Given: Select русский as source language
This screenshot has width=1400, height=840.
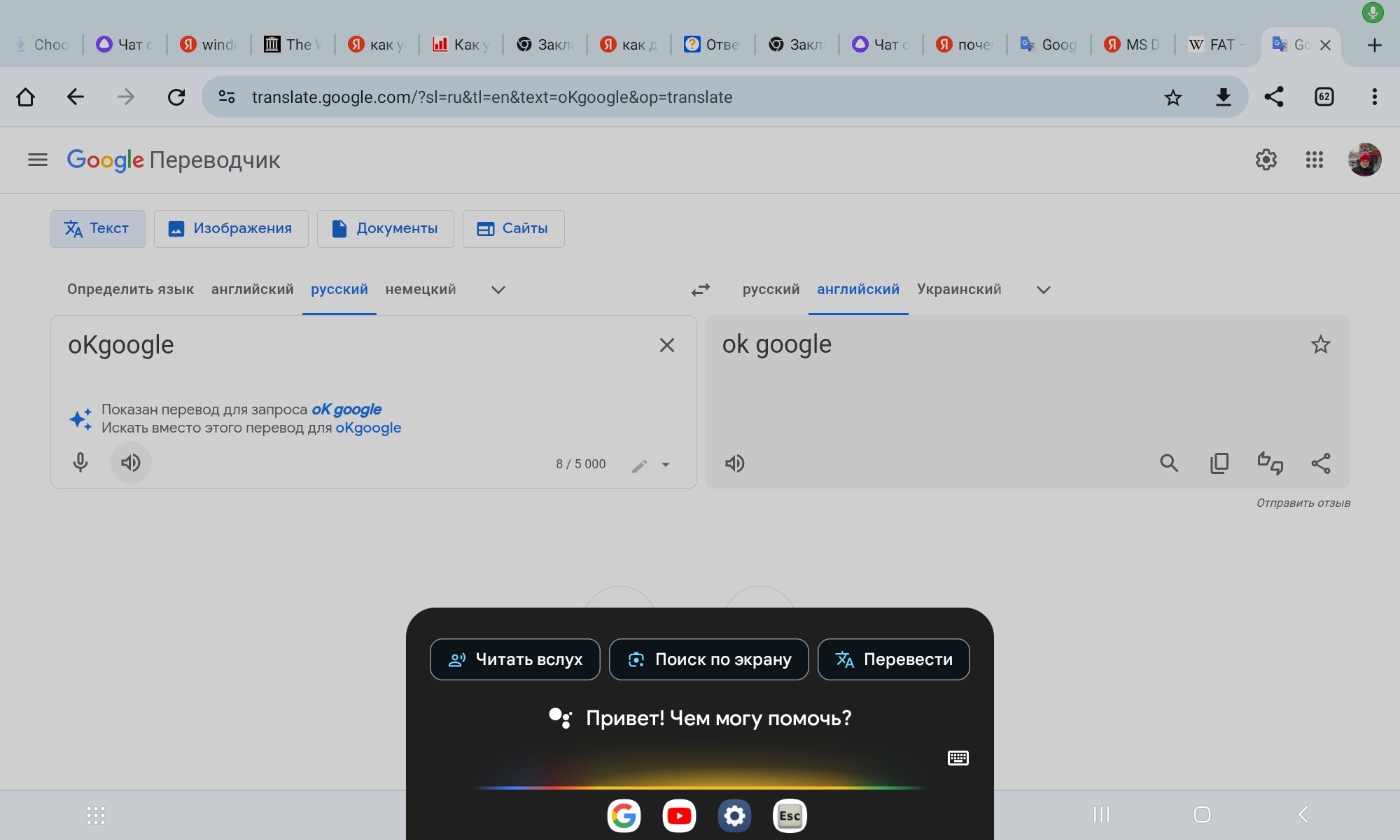Looking at the screenshot, I should (x=339, y=289).
